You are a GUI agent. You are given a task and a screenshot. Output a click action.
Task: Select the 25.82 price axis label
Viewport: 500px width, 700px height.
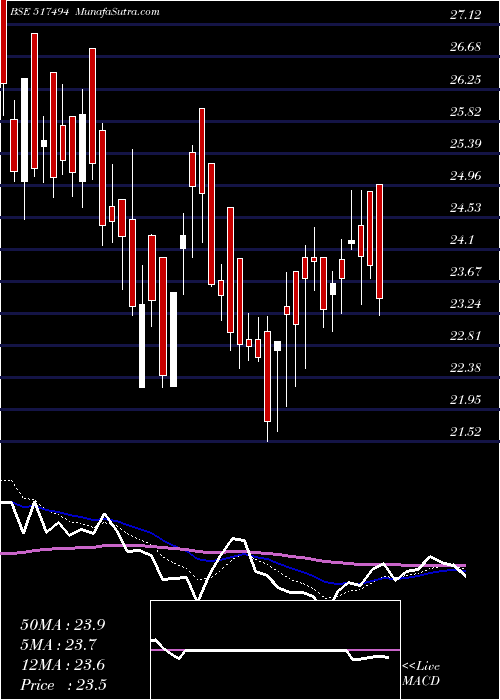pos(466,112)
